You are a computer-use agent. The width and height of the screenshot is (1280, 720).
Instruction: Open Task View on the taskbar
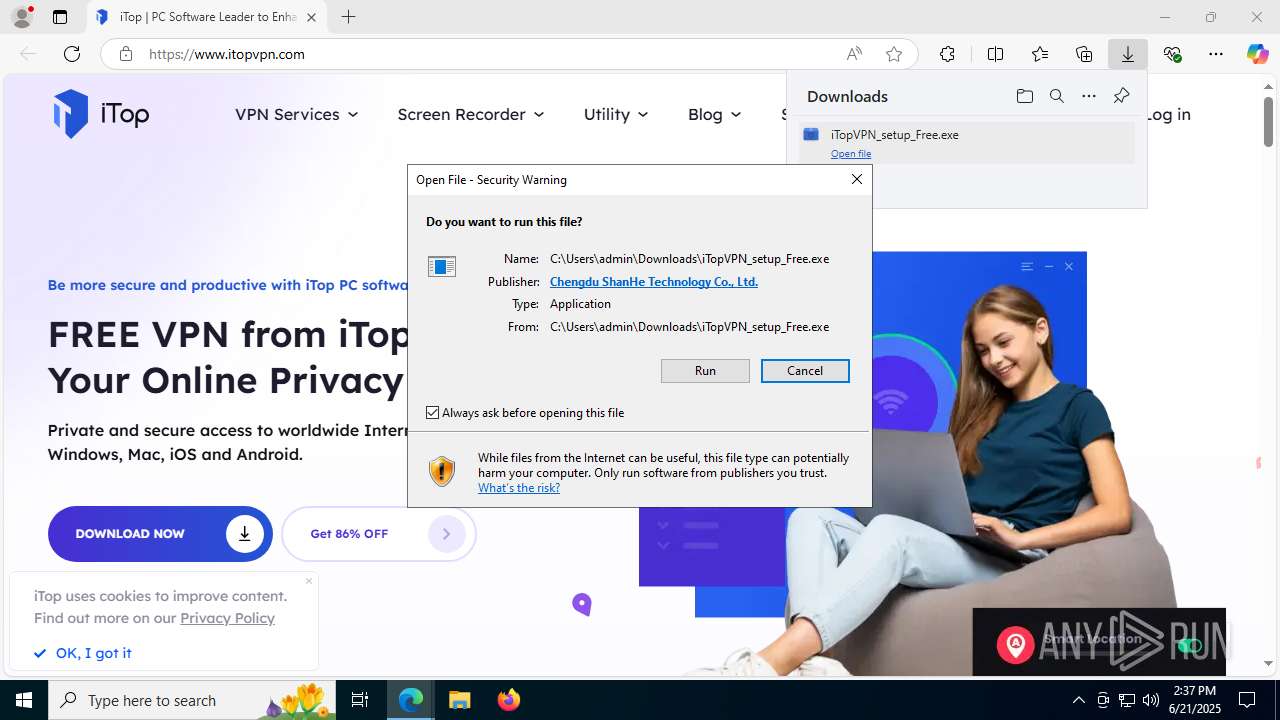[360, 700]
